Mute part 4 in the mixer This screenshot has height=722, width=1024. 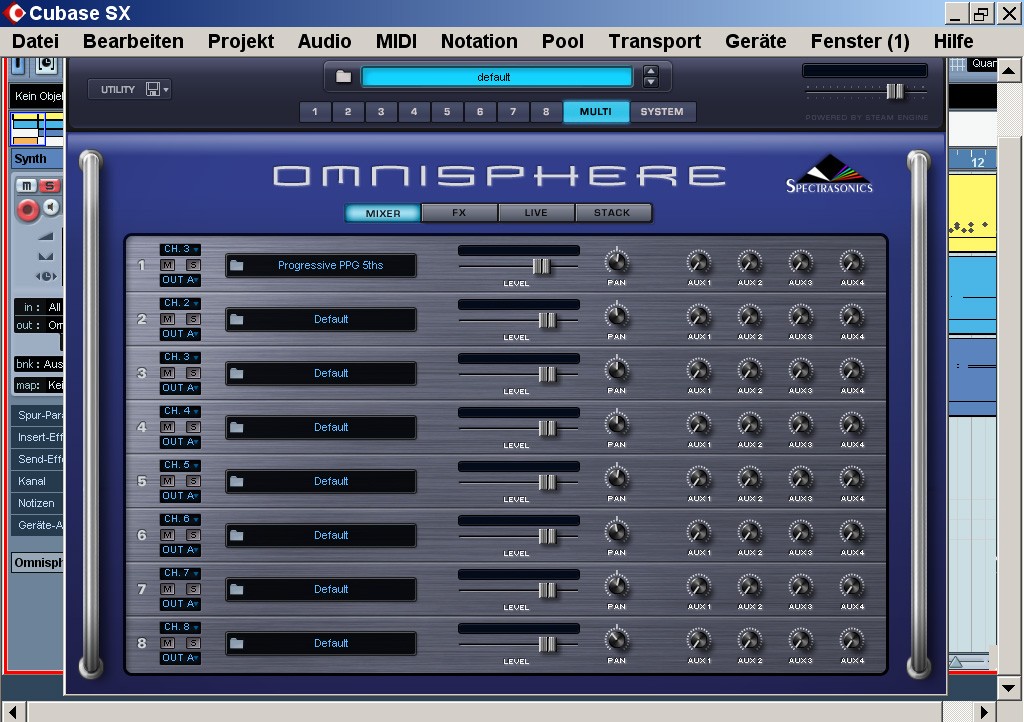point(168,427)
